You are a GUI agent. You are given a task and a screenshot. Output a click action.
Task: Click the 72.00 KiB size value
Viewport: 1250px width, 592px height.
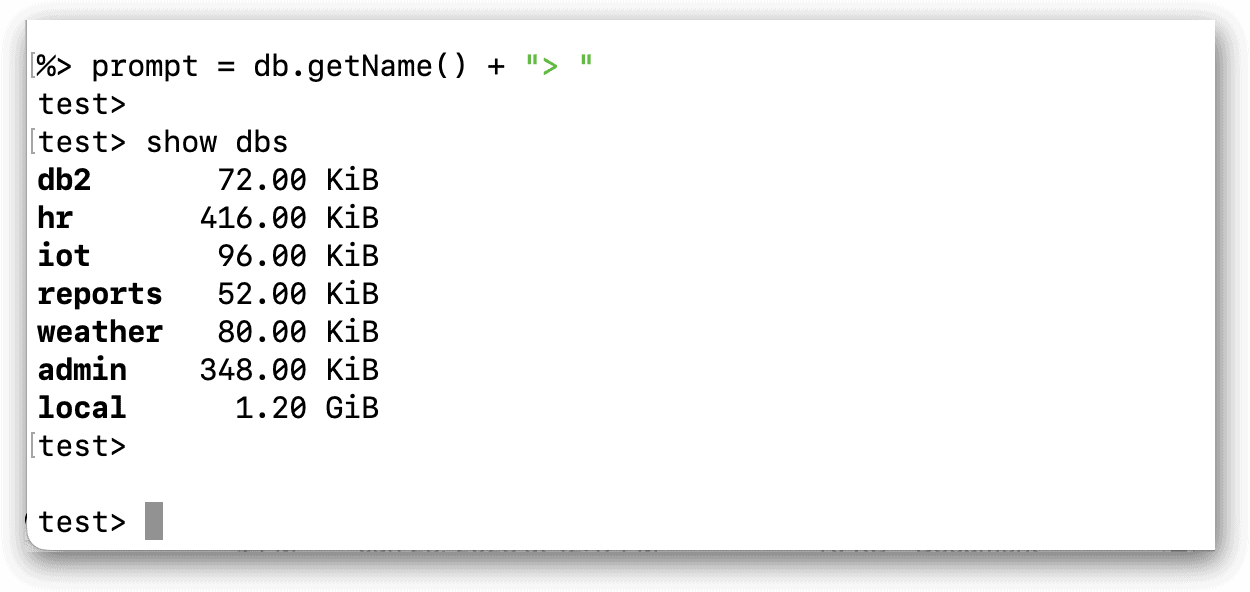click(x=298, y=180)
